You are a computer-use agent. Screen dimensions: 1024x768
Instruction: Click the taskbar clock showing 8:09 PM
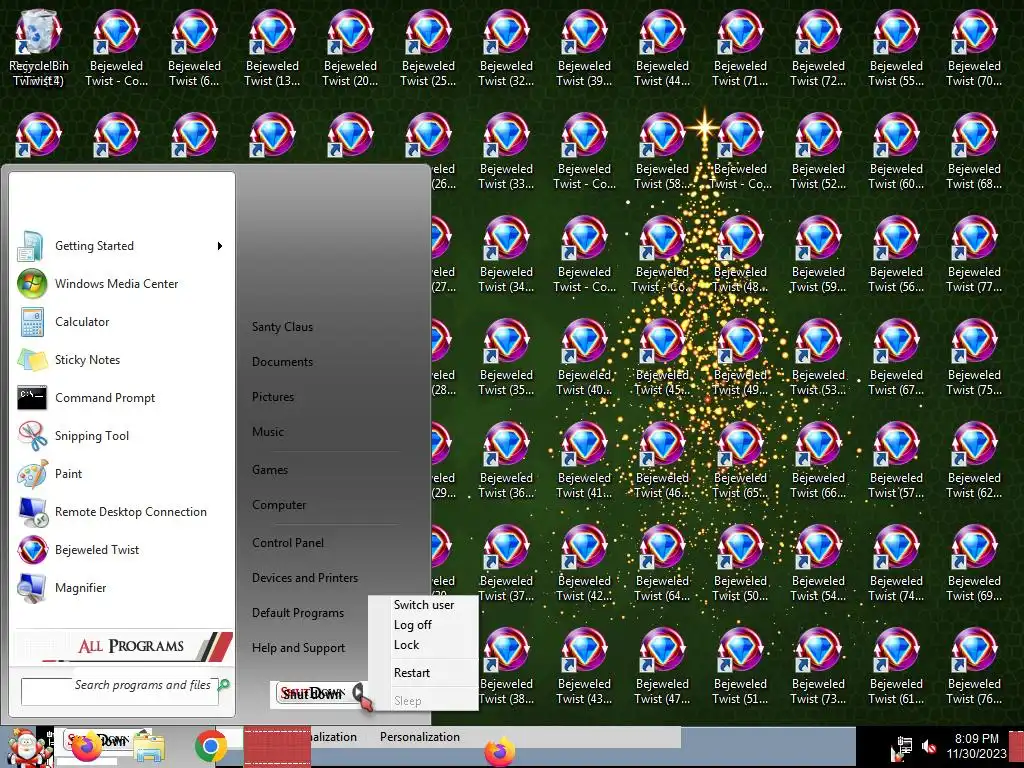976,746
